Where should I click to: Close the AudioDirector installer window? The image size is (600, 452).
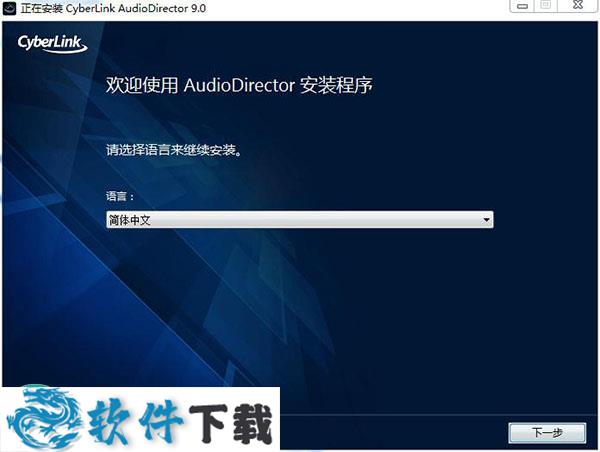pyautogui.click(x=578, y=6)
